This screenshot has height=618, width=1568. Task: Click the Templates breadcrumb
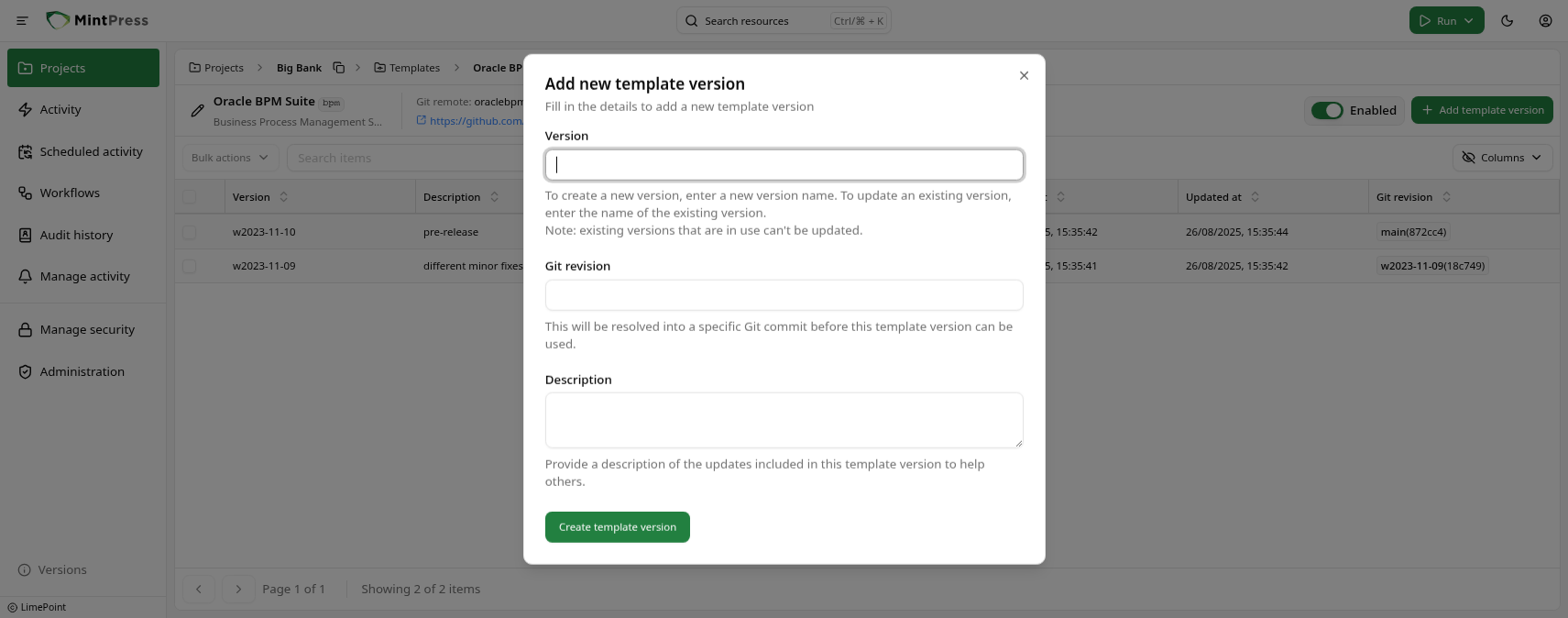click(407, 68)
